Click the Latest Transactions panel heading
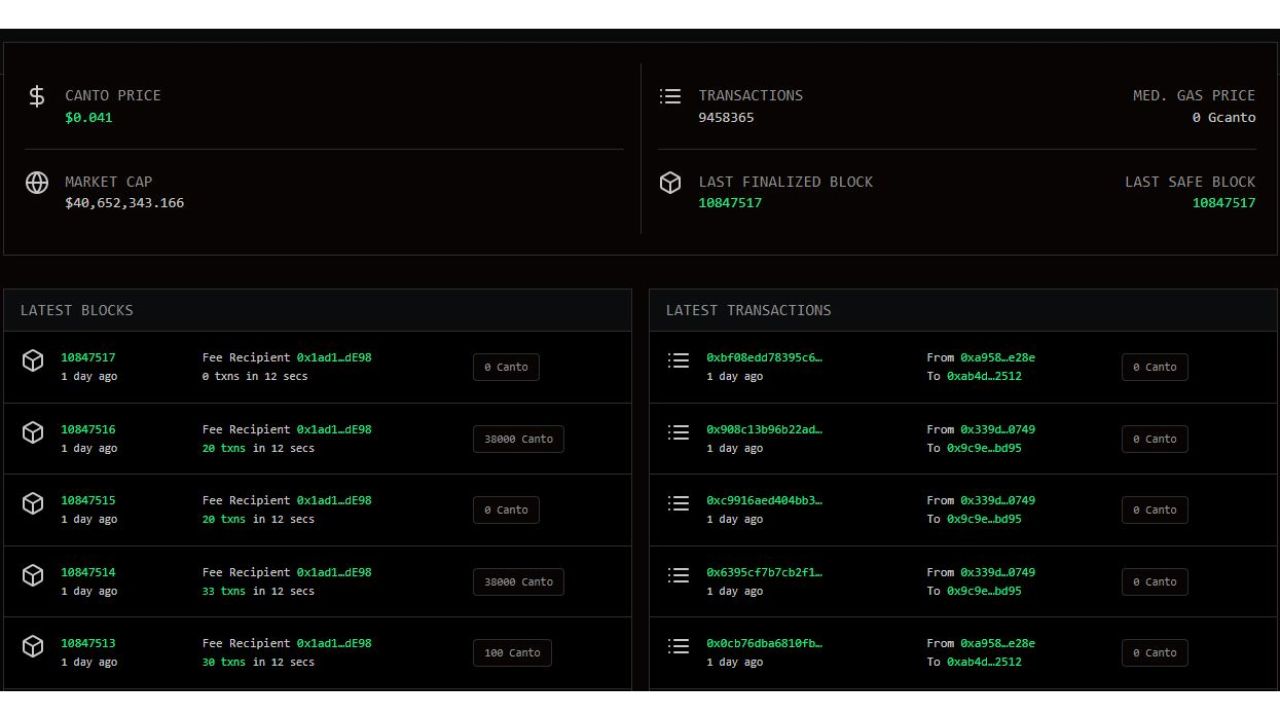1280x720 pixels. click(748, 310)
